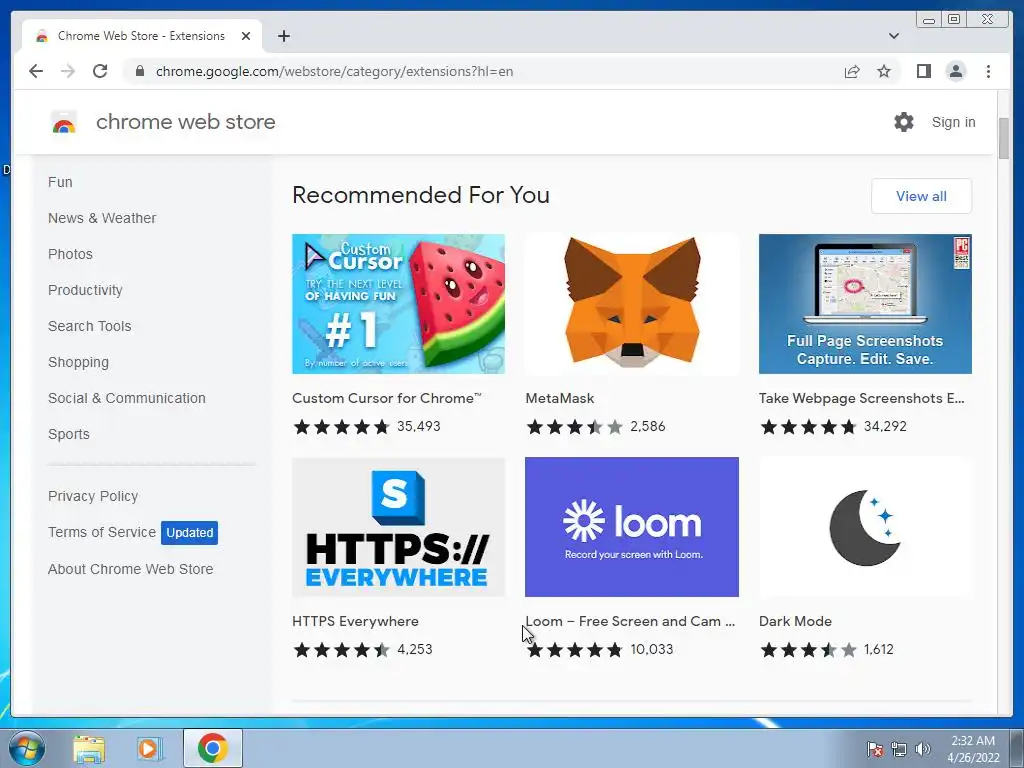The height and width of the screenshot is (768, 1024).
Task: Bookmark this page with star icon
Action: pos(884,71)
